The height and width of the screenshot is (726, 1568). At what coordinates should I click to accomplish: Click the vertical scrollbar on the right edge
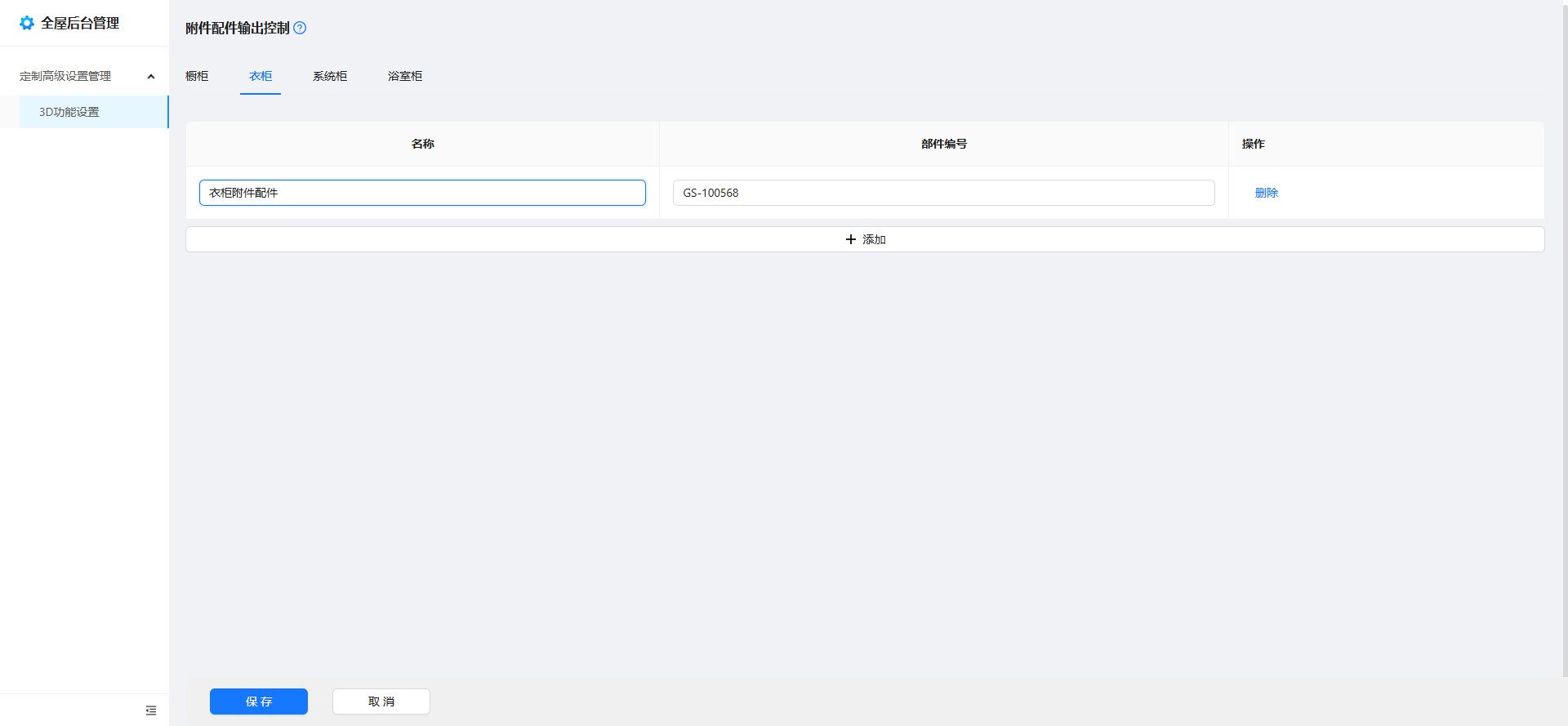pos(1564,327)
